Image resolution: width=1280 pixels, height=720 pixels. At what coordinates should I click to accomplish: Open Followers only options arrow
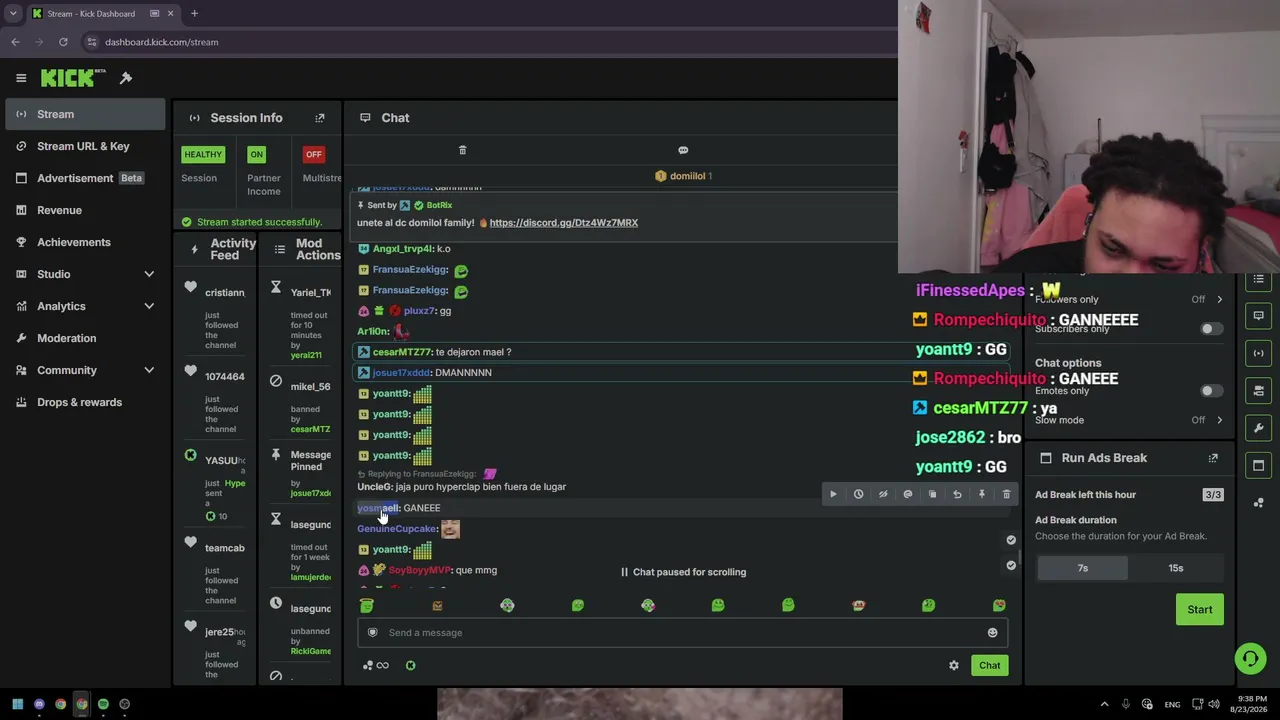[1219, 299]
